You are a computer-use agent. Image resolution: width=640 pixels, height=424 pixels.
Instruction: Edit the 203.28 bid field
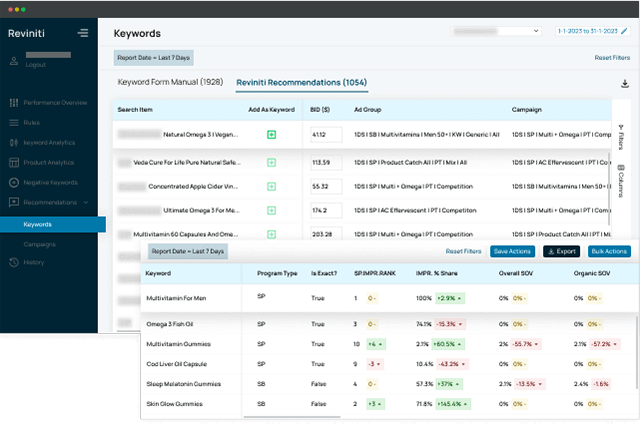(326, 234)
